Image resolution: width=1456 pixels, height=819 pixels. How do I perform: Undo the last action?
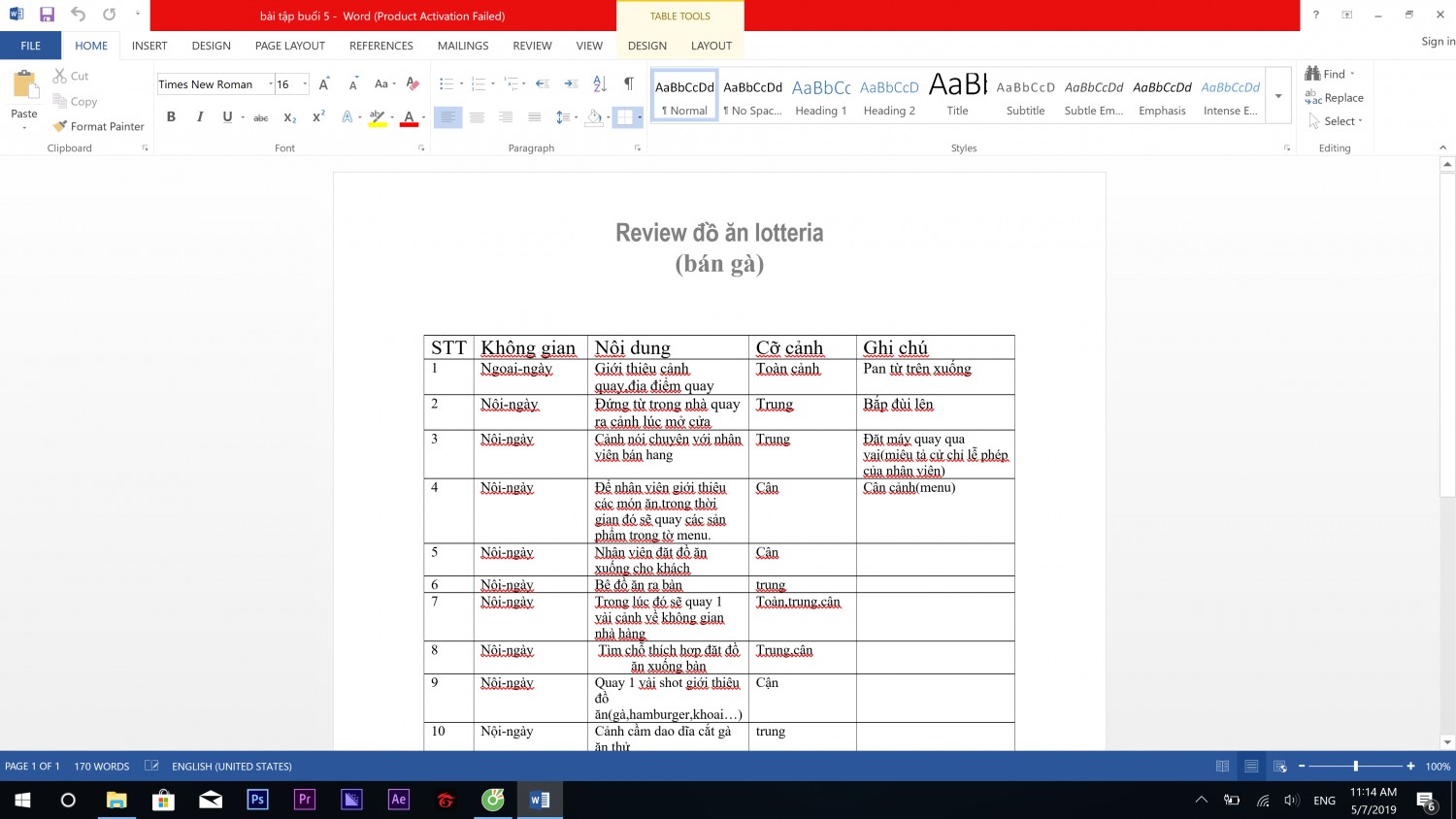pos(78,15)
